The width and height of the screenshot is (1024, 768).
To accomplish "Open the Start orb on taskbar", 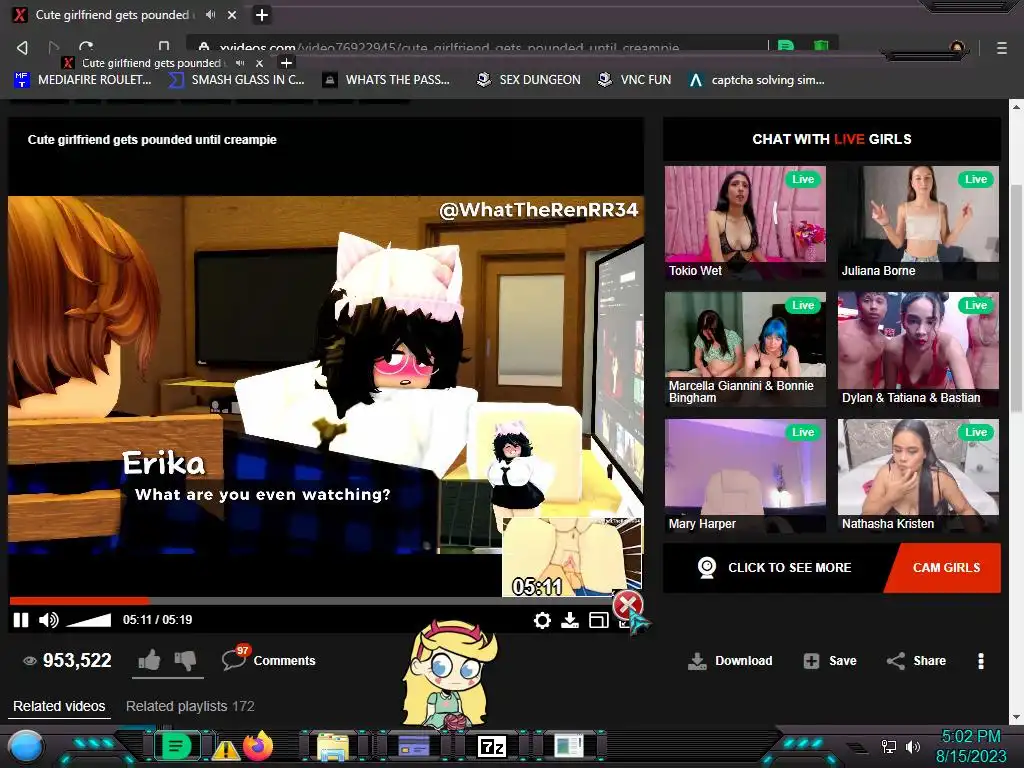I will pyautogui.click(x=26, y=746).
